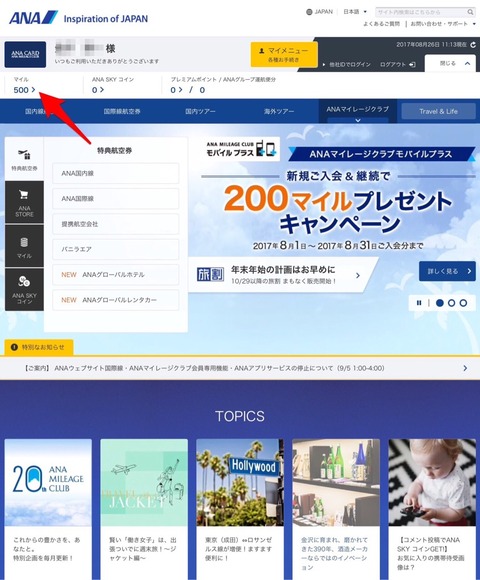Click the マイメニュー yellow button
The width and height of the screenshot is (480, 580).
point(284,54)
